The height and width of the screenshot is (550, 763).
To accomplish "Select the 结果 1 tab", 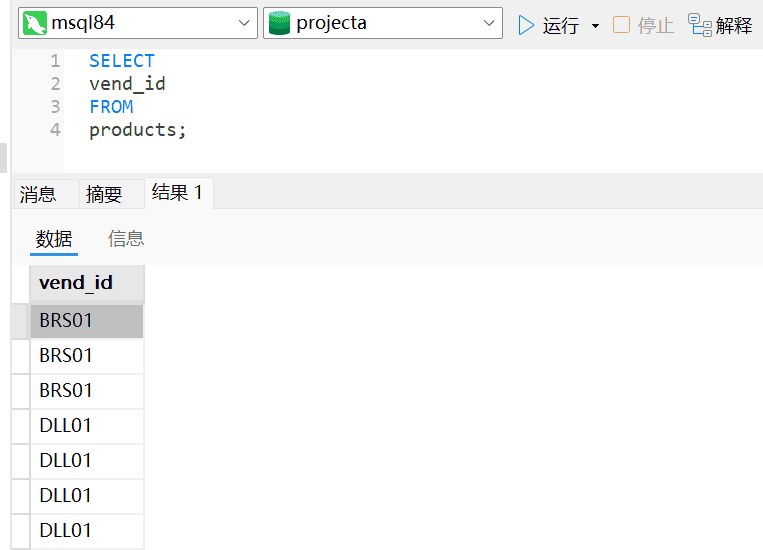I will pyautogui.click(x=178, y=193).
